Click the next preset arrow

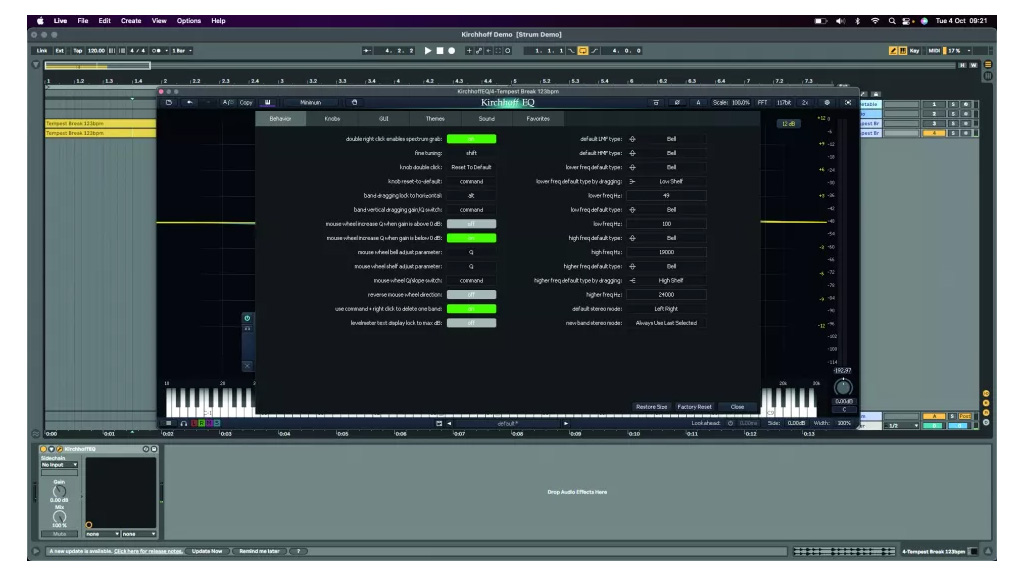(566, 423)
